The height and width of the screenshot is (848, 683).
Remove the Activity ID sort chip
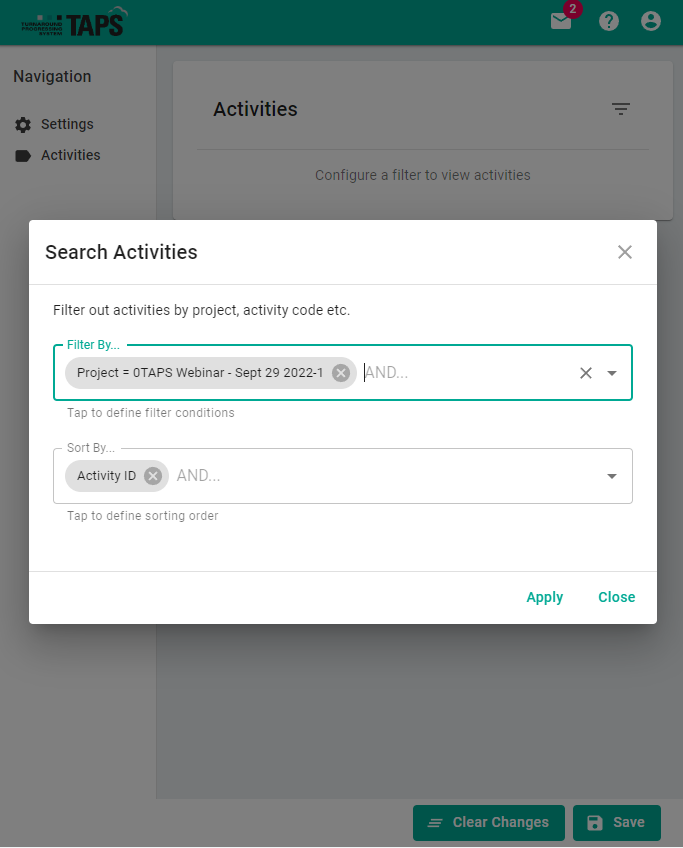point(153,476)
